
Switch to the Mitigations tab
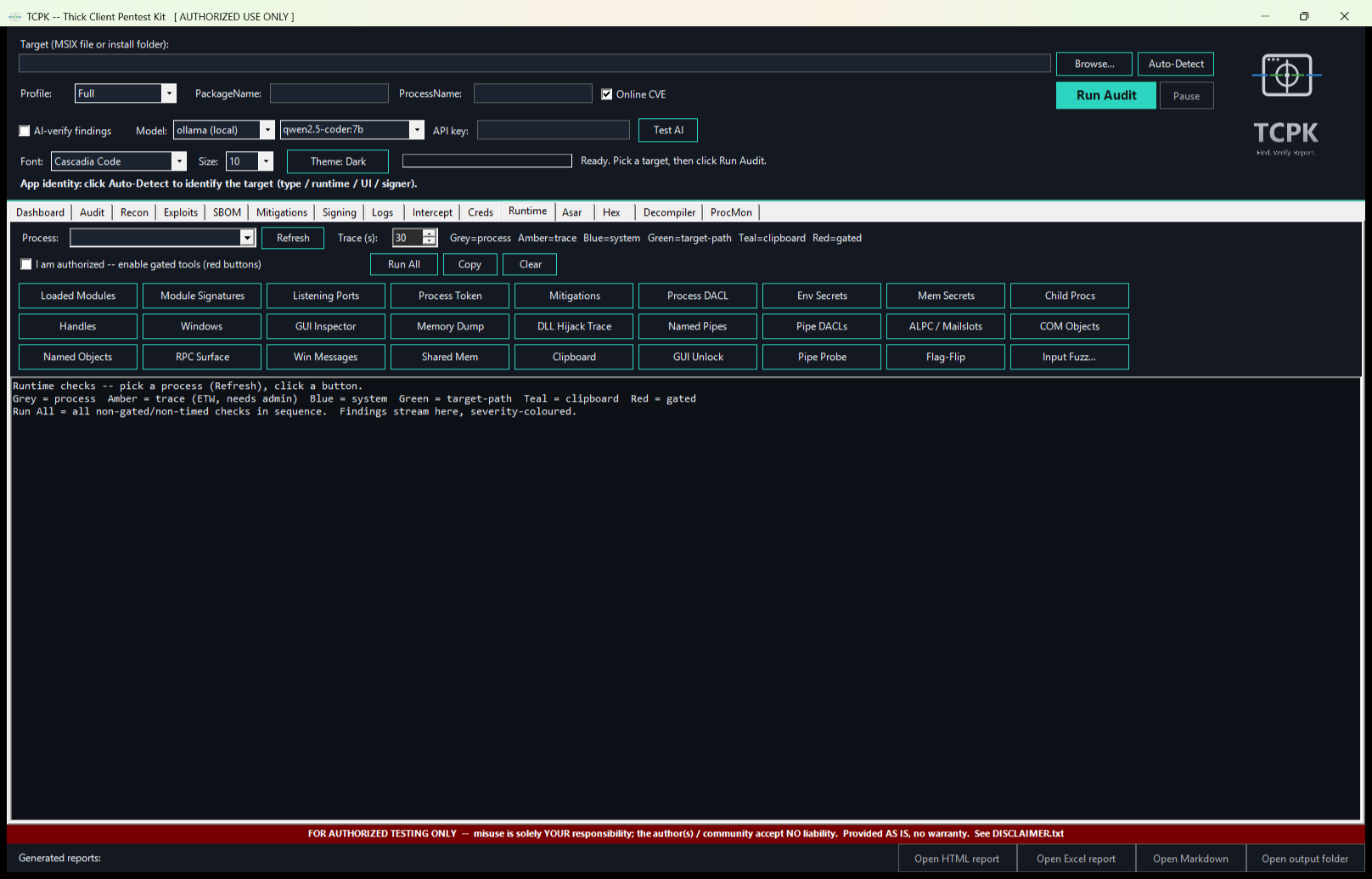pyautogui.click(x=282, y=212)
